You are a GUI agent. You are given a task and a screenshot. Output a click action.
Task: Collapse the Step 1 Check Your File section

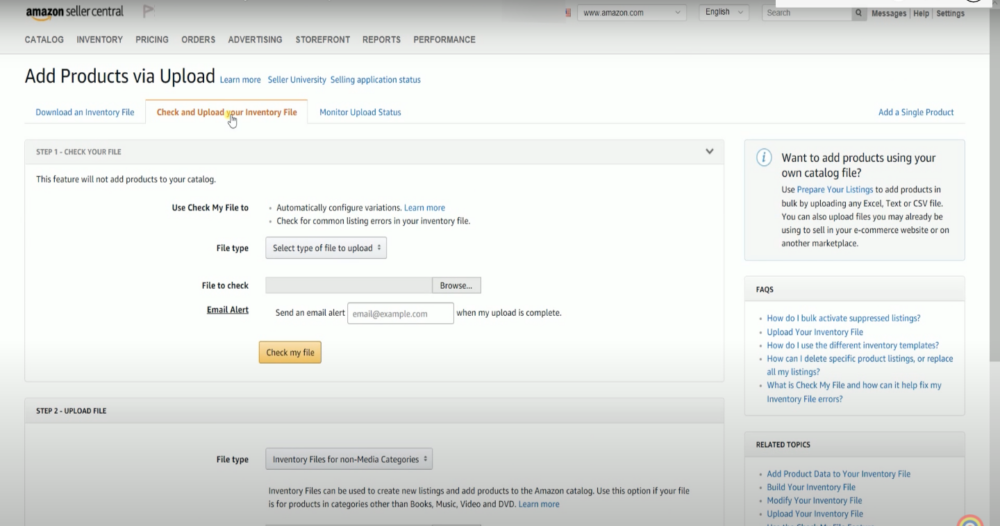[x=709, y=152]
